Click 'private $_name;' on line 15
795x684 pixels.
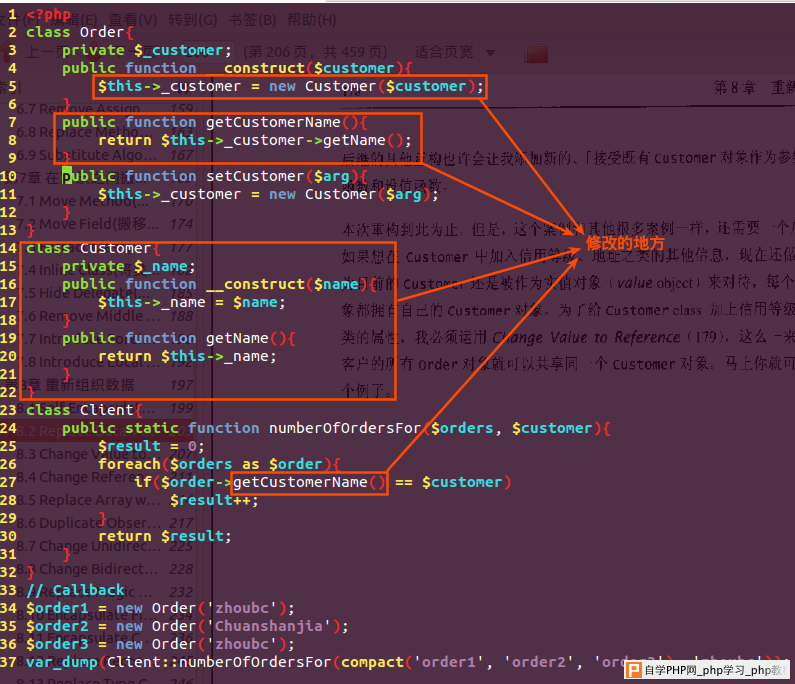[x=129, y=266]
